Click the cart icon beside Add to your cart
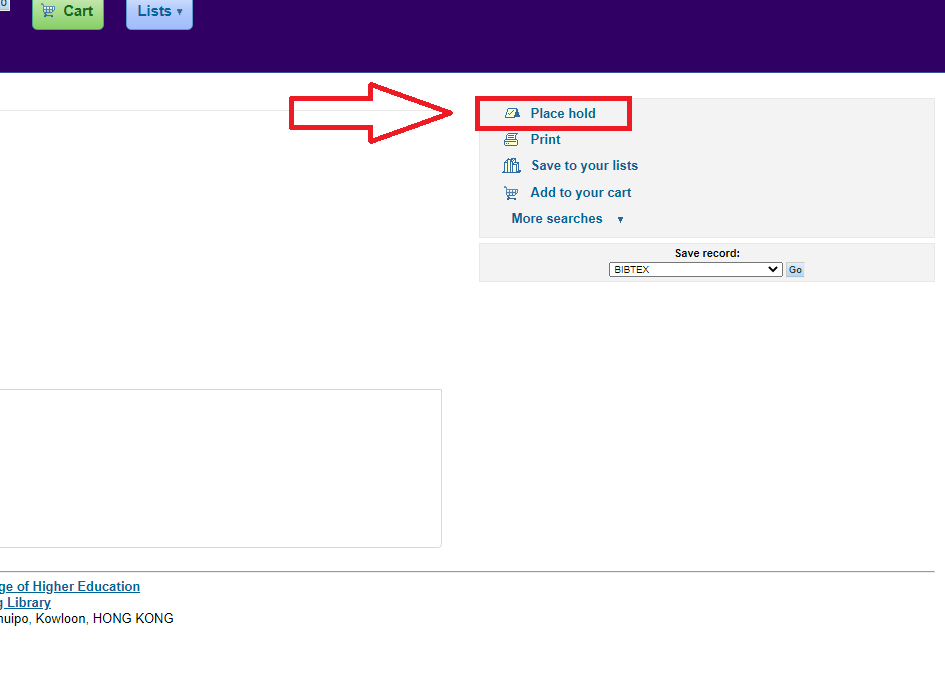The image size is (945, 680). 511,193
